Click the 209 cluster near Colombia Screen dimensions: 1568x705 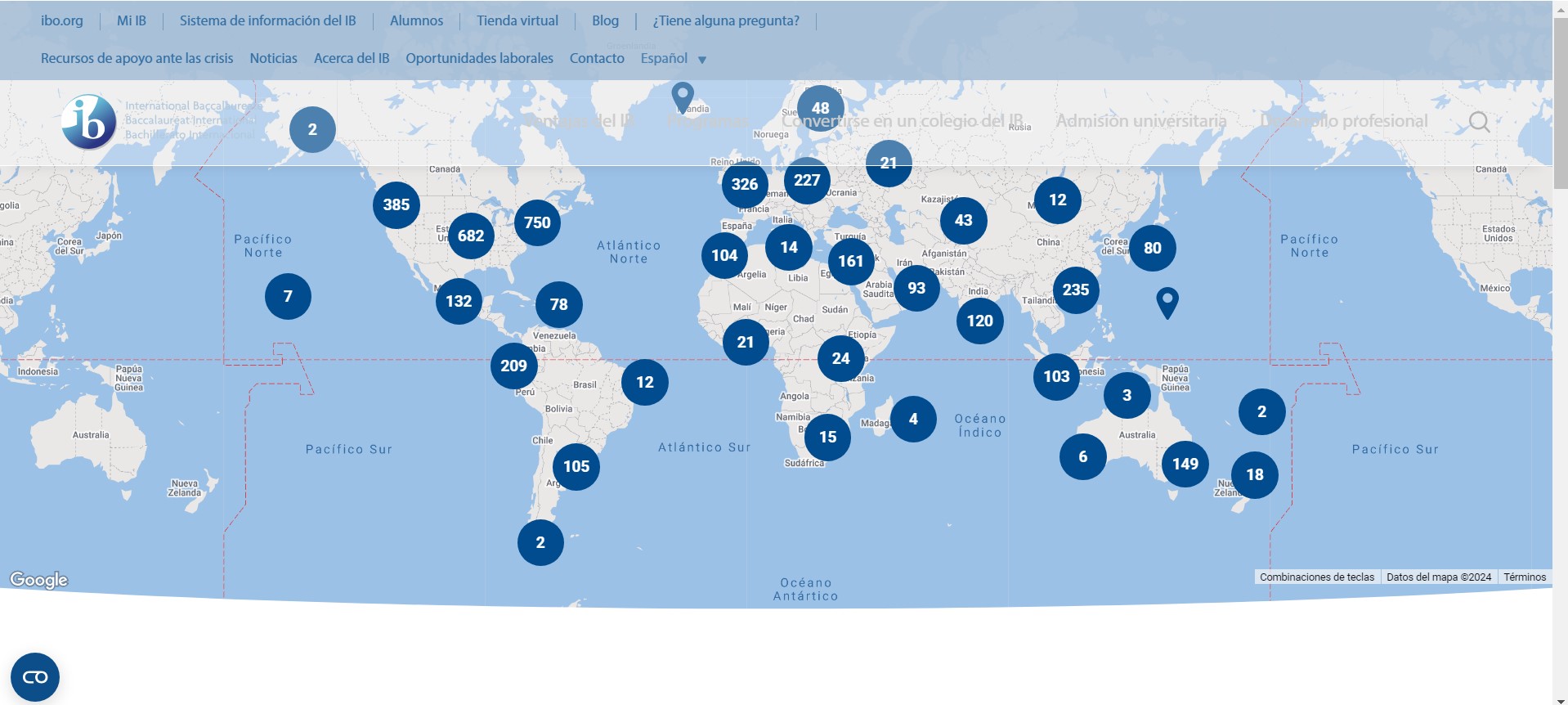(x=513, y=366)
